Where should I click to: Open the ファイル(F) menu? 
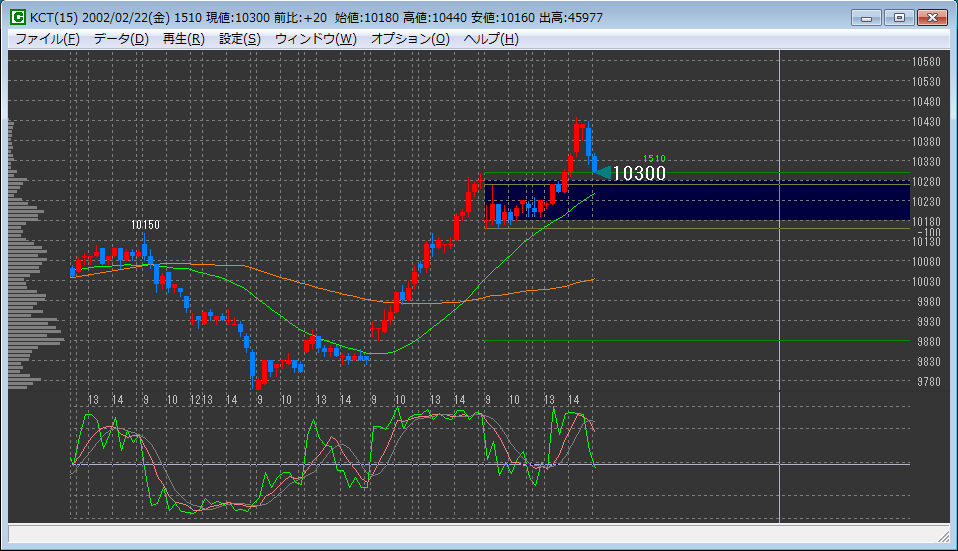47,38
